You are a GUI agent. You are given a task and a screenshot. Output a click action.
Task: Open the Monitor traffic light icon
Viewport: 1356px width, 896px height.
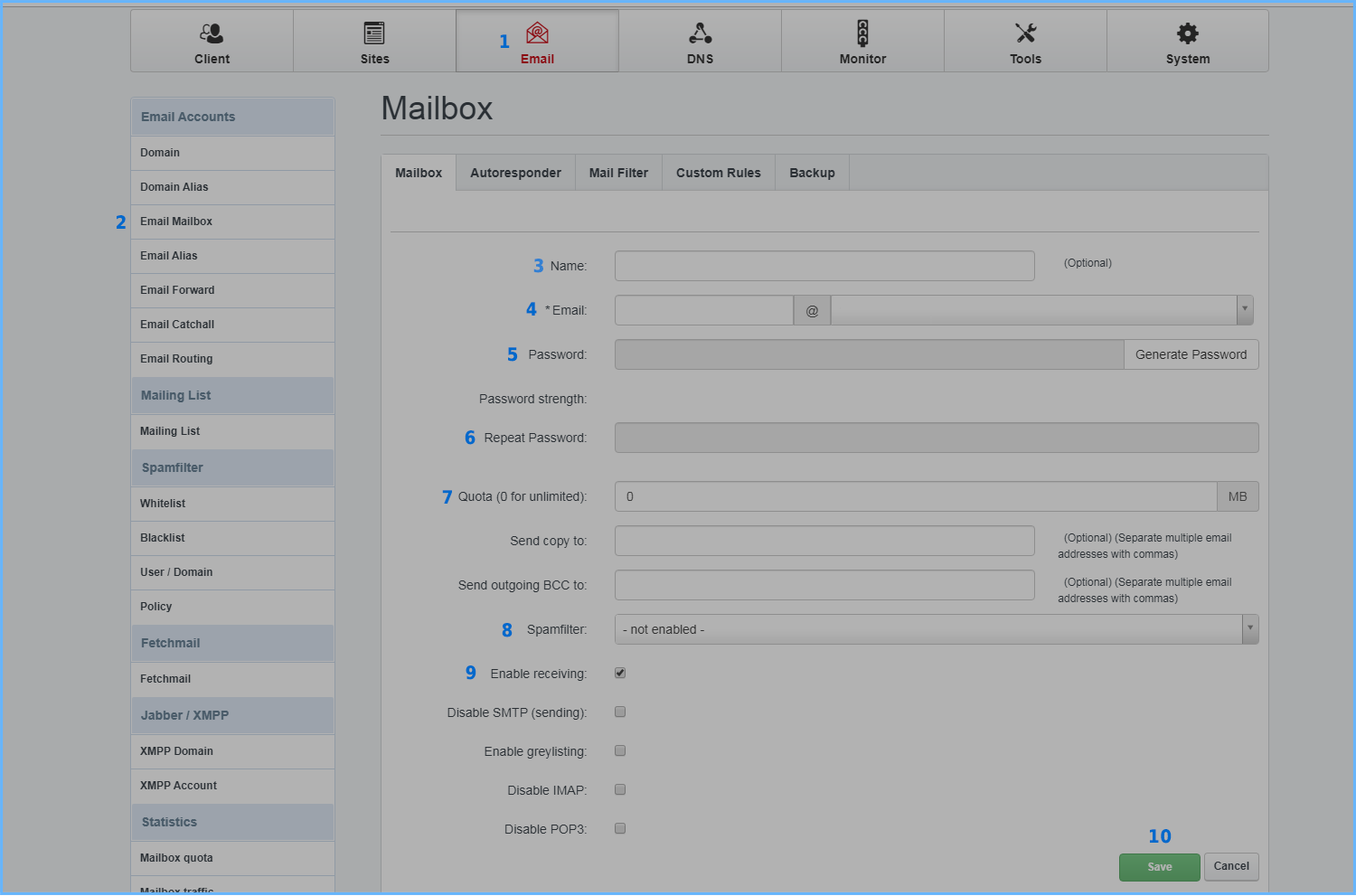[x=862, y=33]
